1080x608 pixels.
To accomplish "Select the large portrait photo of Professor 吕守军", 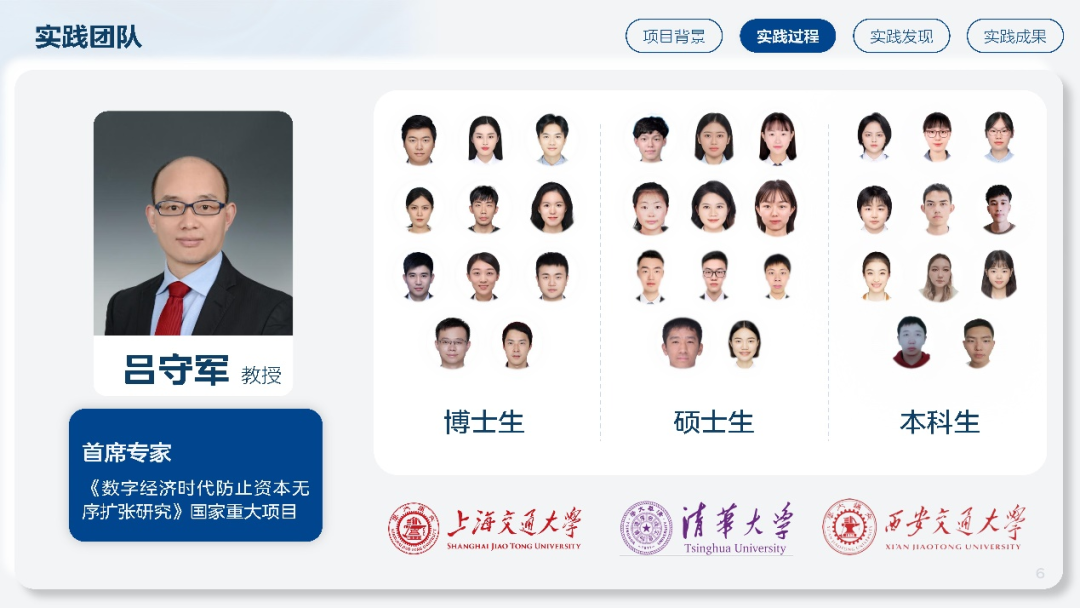I will 193,223.
